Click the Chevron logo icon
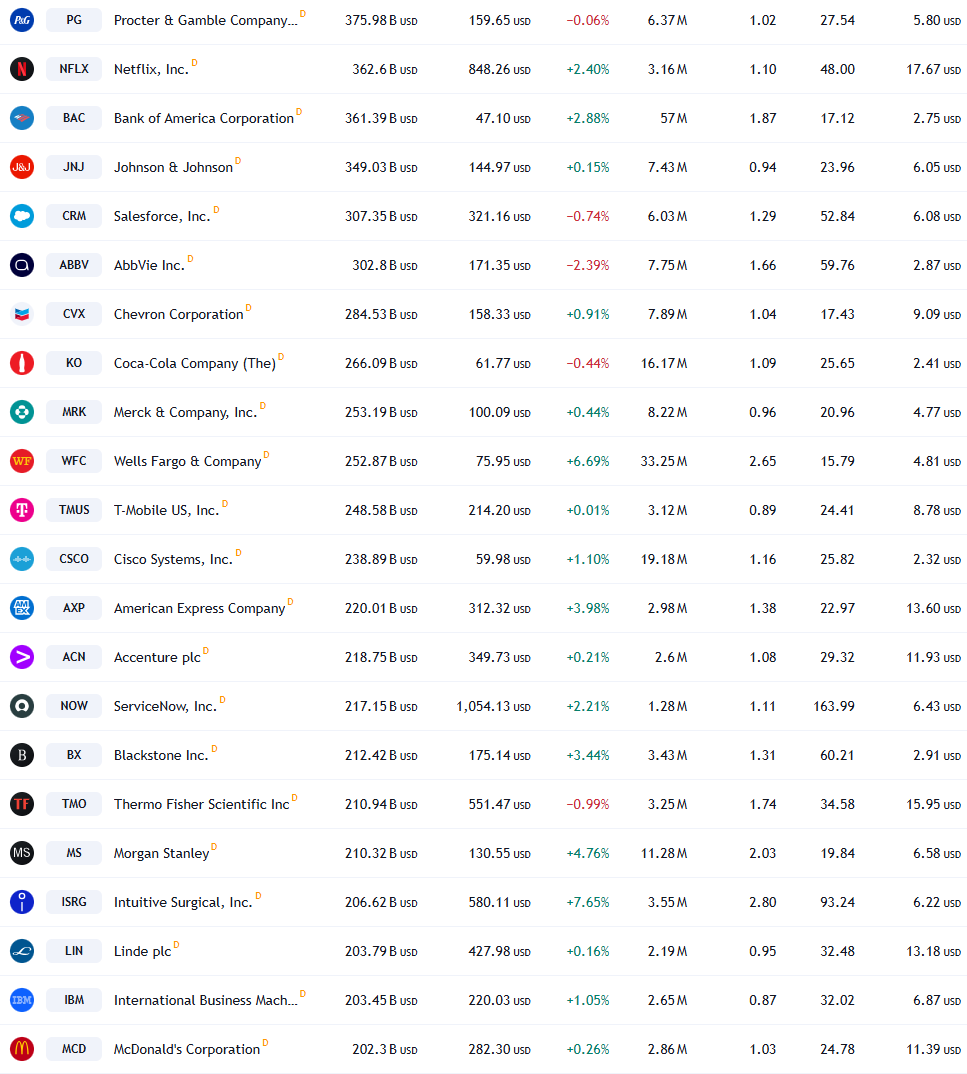 22,314
